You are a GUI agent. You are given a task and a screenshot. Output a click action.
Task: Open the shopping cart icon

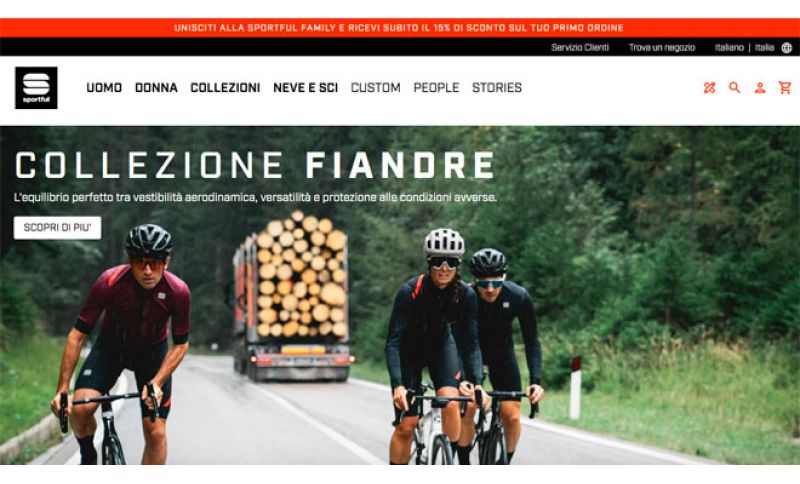785,88
